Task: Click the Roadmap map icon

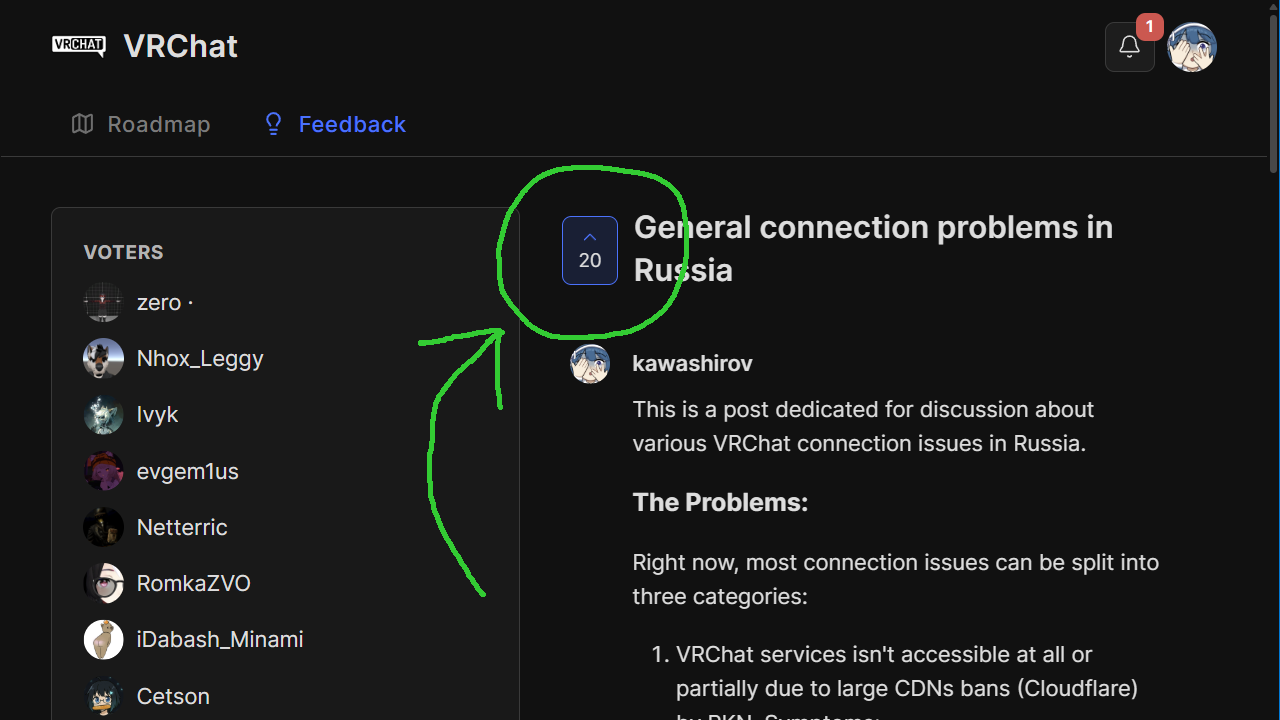Action: tap(82, 124)
